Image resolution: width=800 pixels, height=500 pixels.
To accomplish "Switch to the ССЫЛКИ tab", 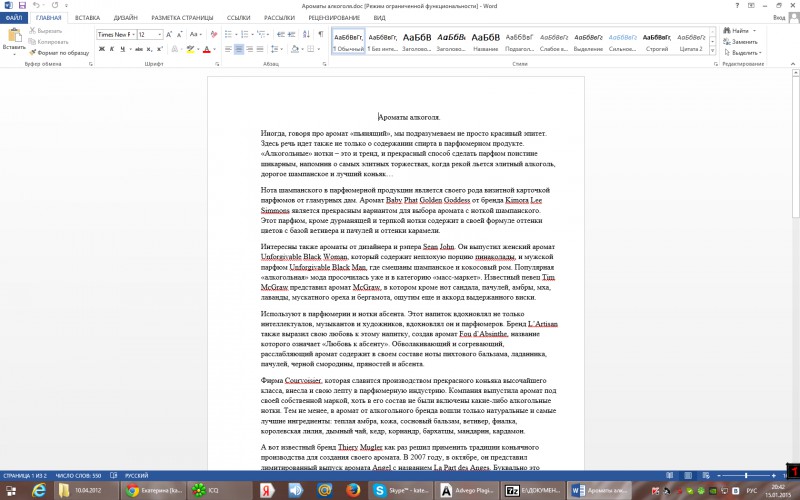I will coord(238,18).
